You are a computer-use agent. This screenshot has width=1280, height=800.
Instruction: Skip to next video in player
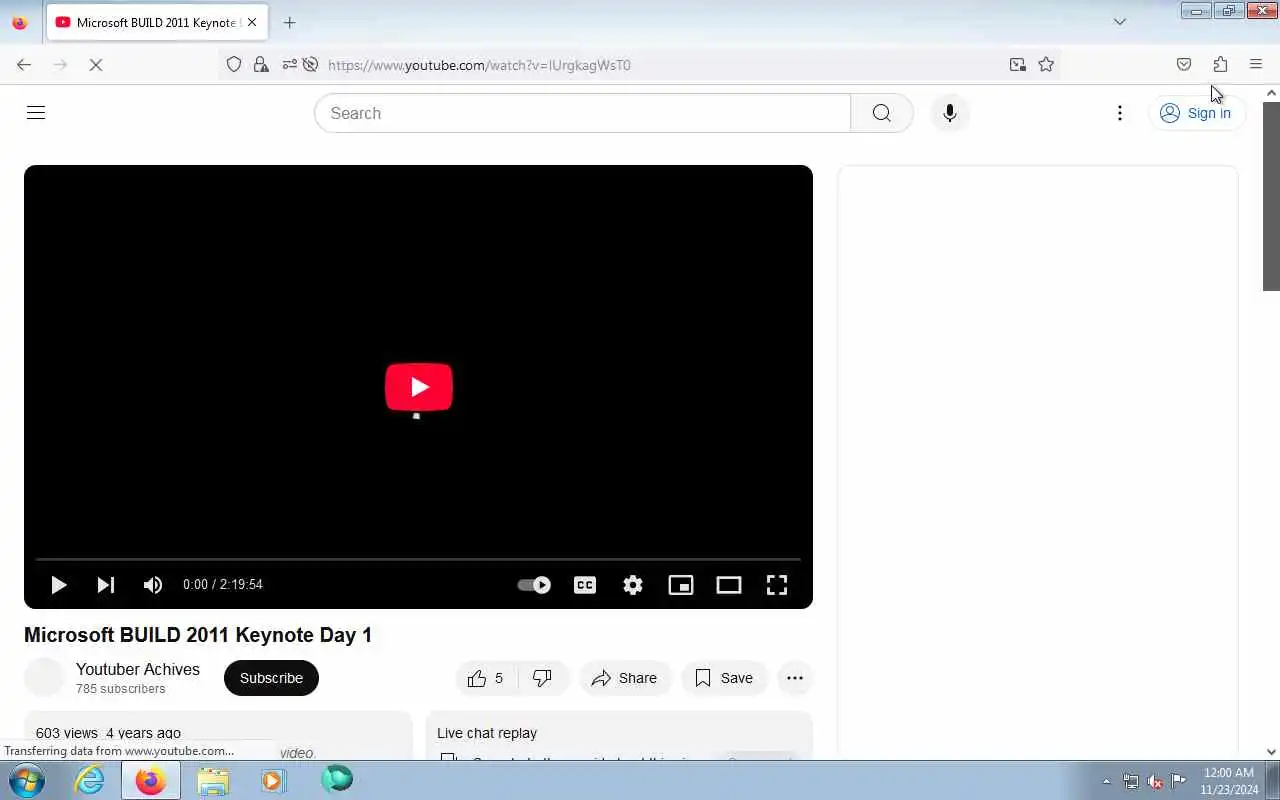pyautogui.click(x=106, y=585)
